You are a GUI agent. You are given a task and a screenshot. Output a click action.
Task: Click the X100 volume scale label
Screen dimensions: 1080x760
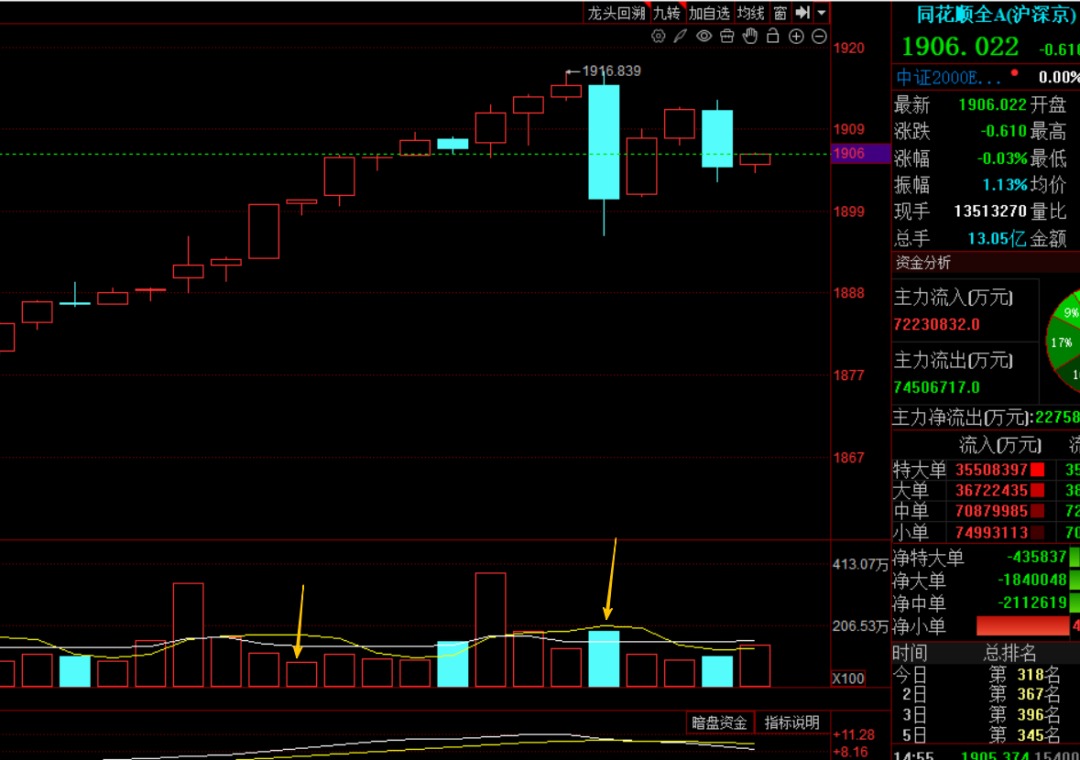click(849, 679)
